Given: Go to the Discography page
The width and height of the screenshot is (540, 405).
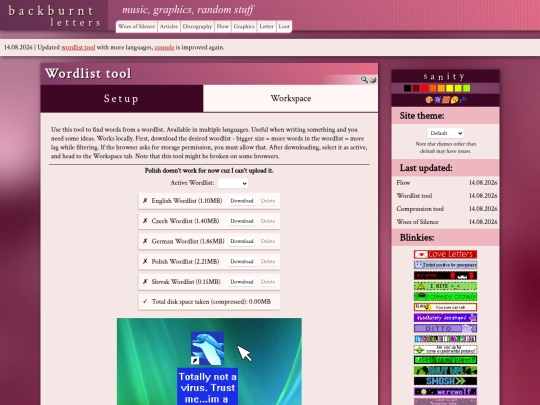Looking at the screenshot, I should point(197,27).
